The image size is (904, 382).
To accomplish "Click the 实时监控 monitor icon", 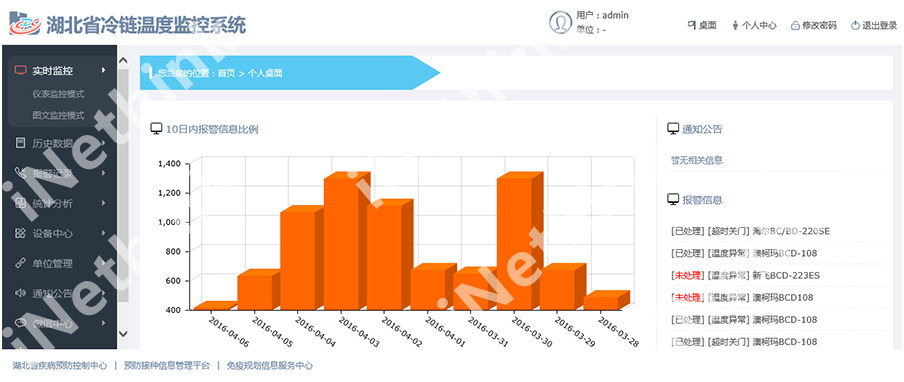I will [21, 71].
